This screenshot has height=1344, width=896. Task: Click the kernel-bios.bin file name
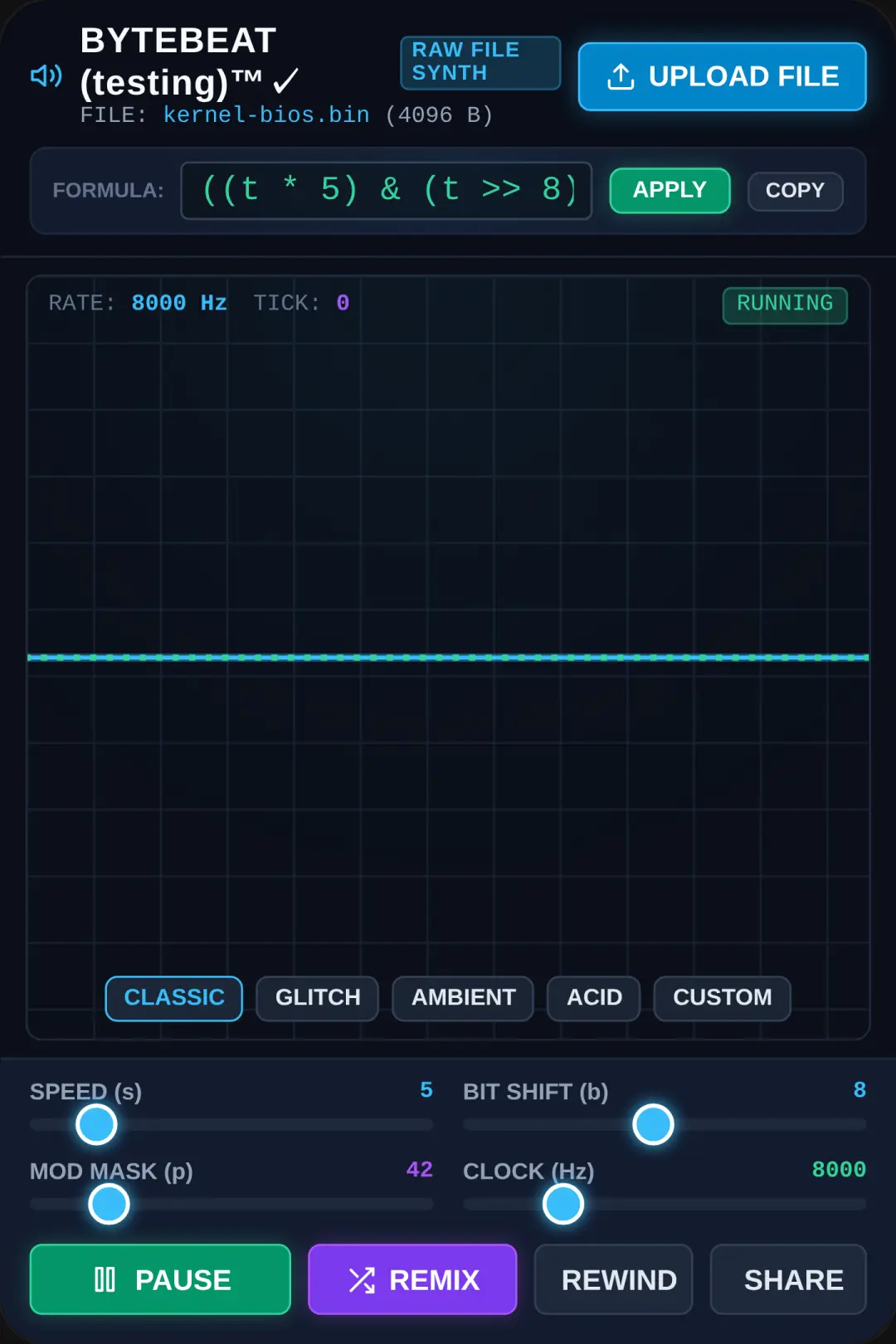(266, 114)
